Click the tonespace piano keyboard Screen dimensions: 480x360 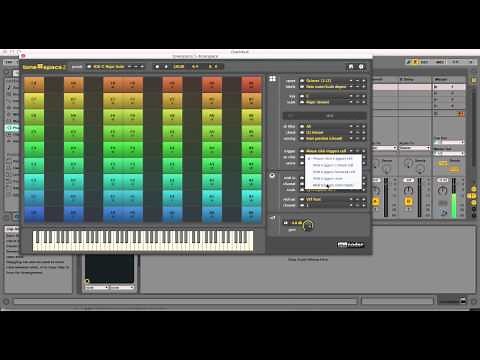[x=143, y=240]
